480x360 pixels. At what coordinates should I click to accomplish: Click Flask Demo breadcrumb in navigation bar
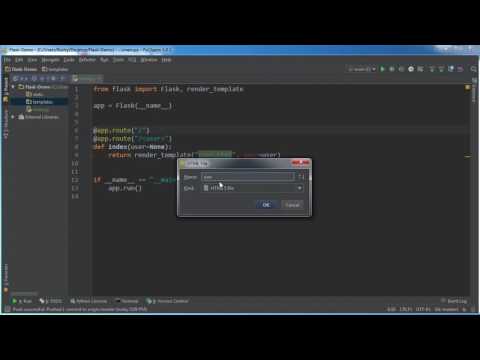click(21, 69)
